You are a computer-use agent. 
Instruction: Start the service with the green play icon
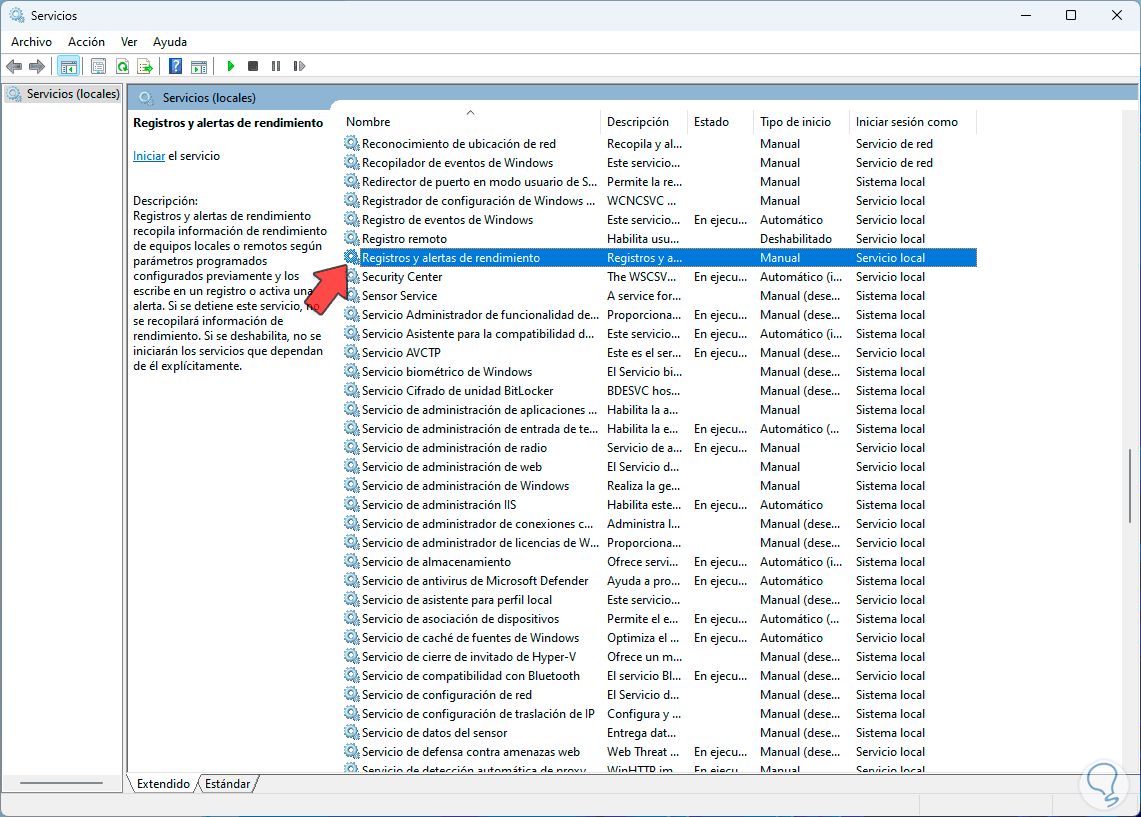point(231,66)
